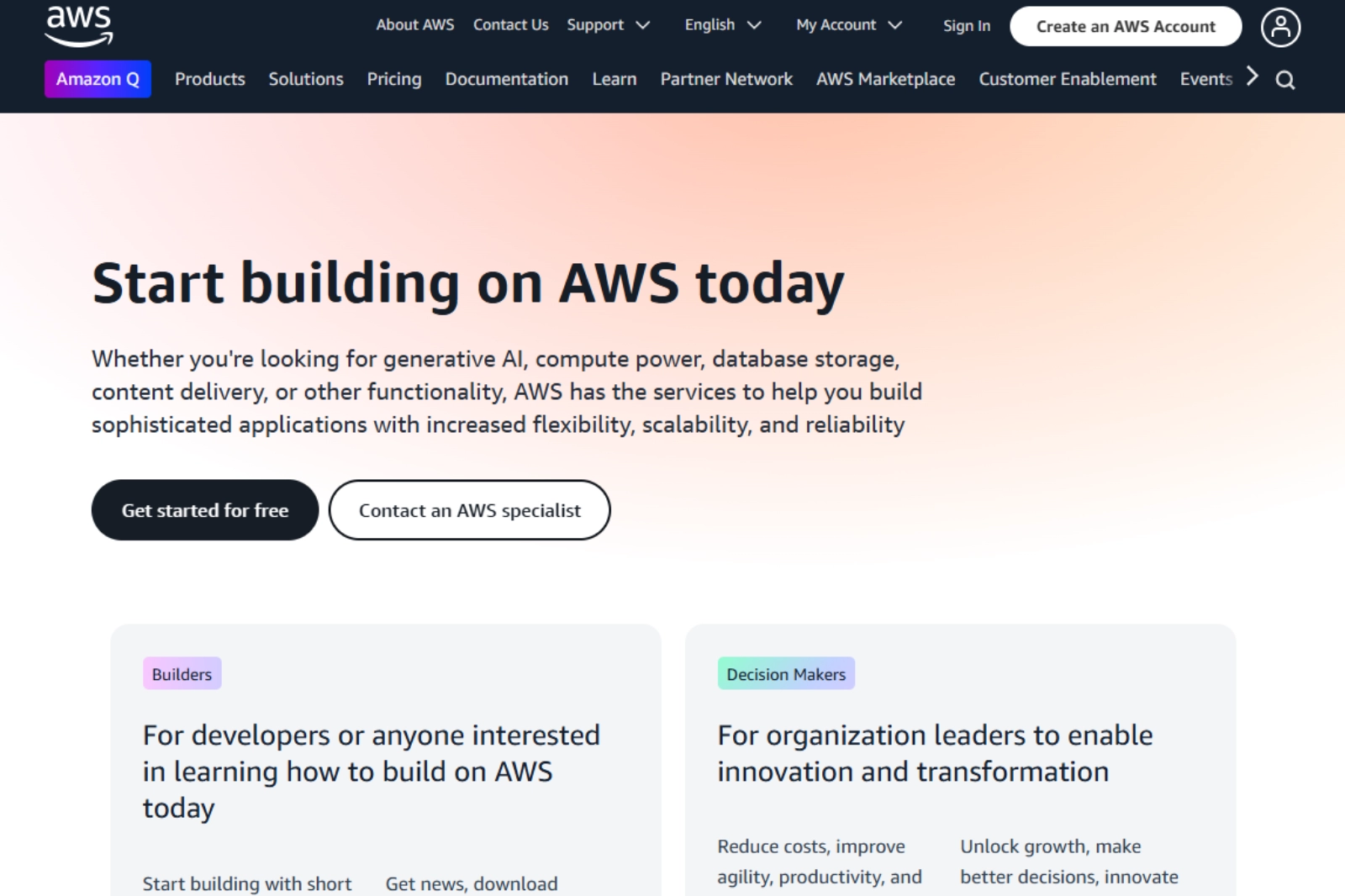Open the search magnifier

(1285, 78)
